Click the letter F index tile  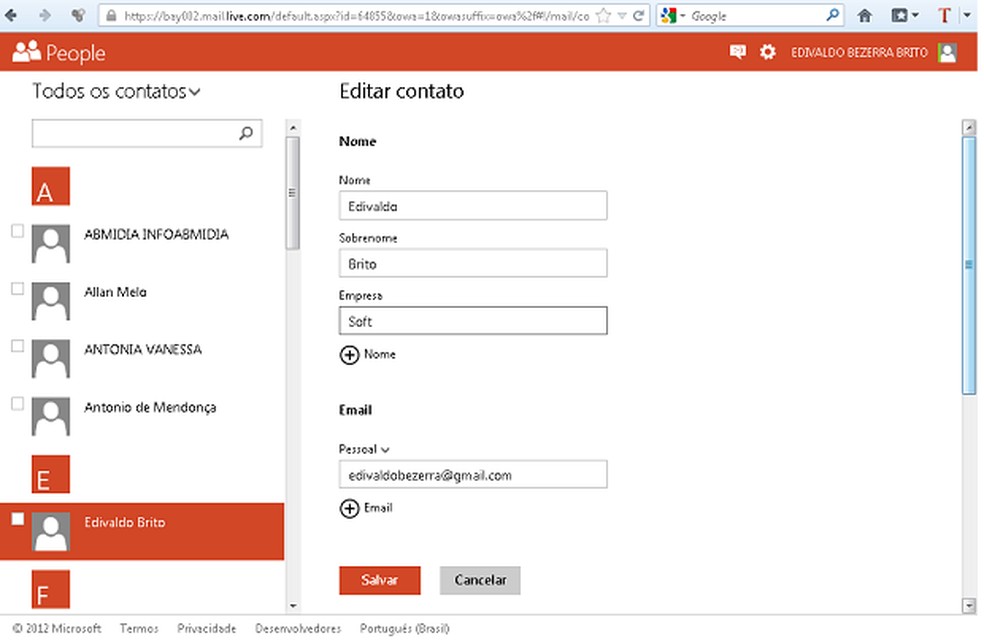51,589
